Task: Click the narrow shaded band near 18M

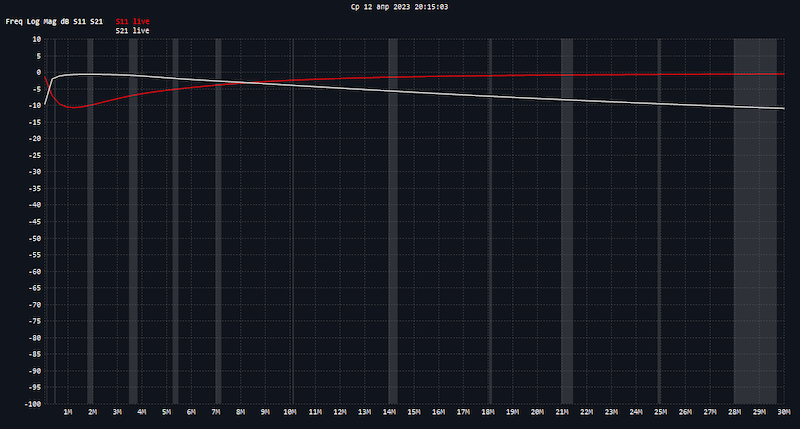Action: click(490, 220)
